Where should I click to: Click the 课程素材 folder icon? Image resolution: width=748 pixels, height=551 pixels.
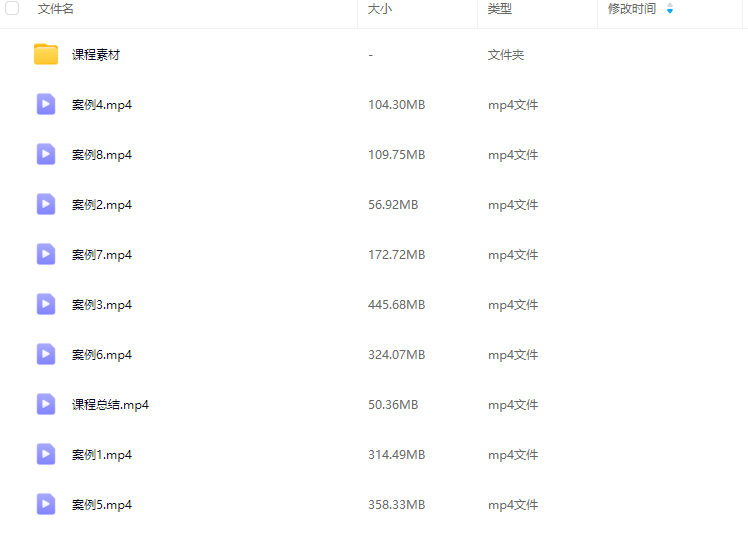[46, 54]
